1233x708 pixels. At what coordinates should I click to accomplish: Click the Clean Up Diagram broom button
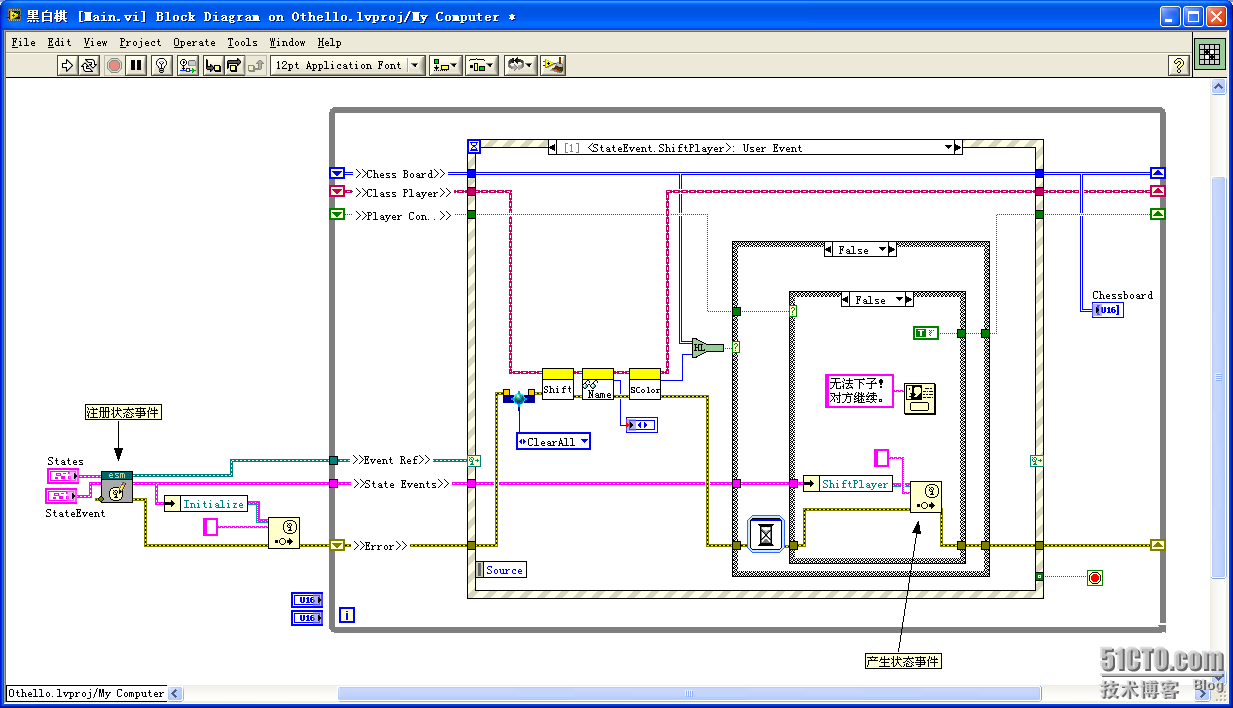(553, 65)
